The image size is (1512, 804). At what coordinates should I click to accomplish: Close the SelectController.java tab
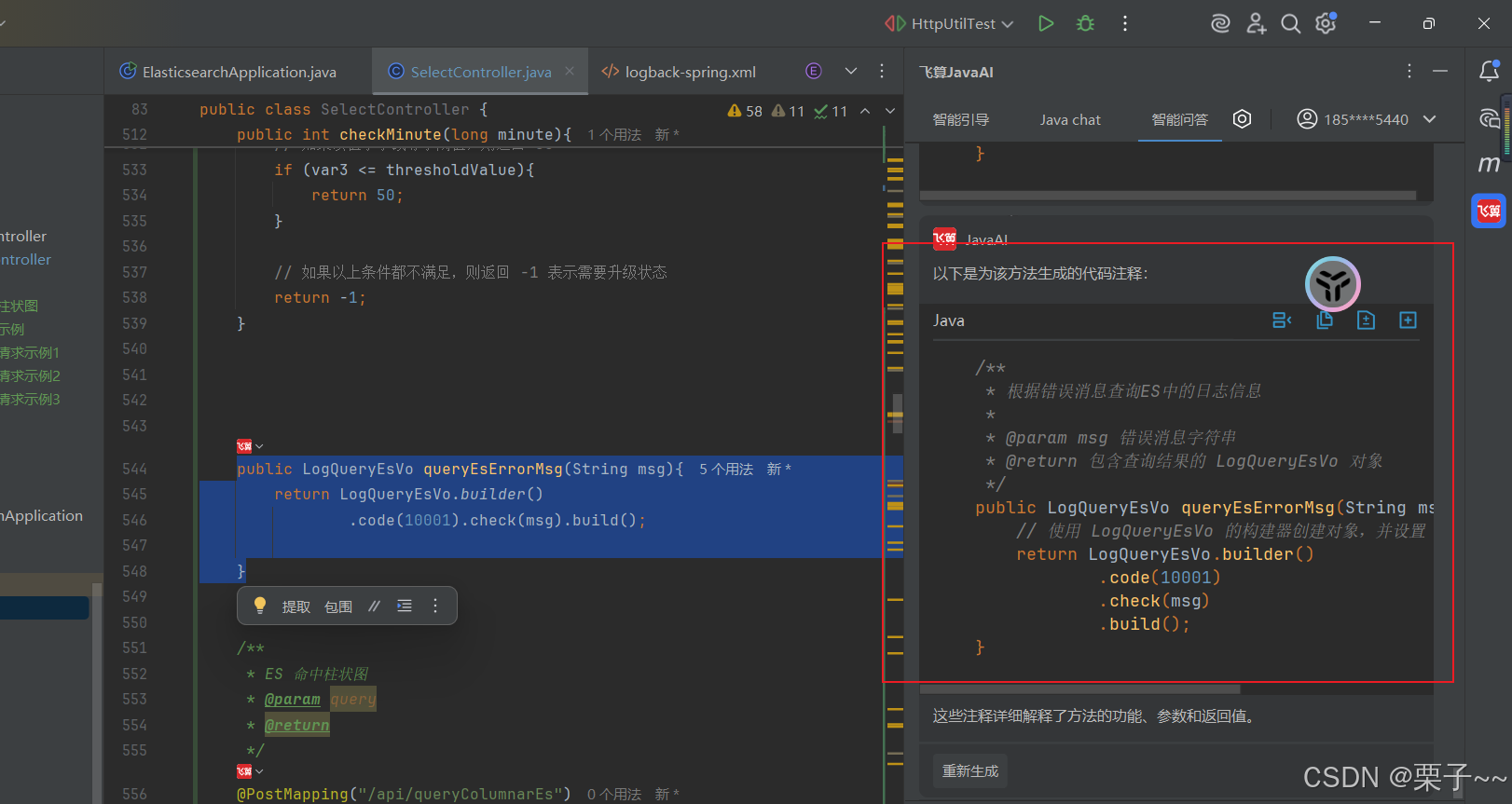point(570,71)
